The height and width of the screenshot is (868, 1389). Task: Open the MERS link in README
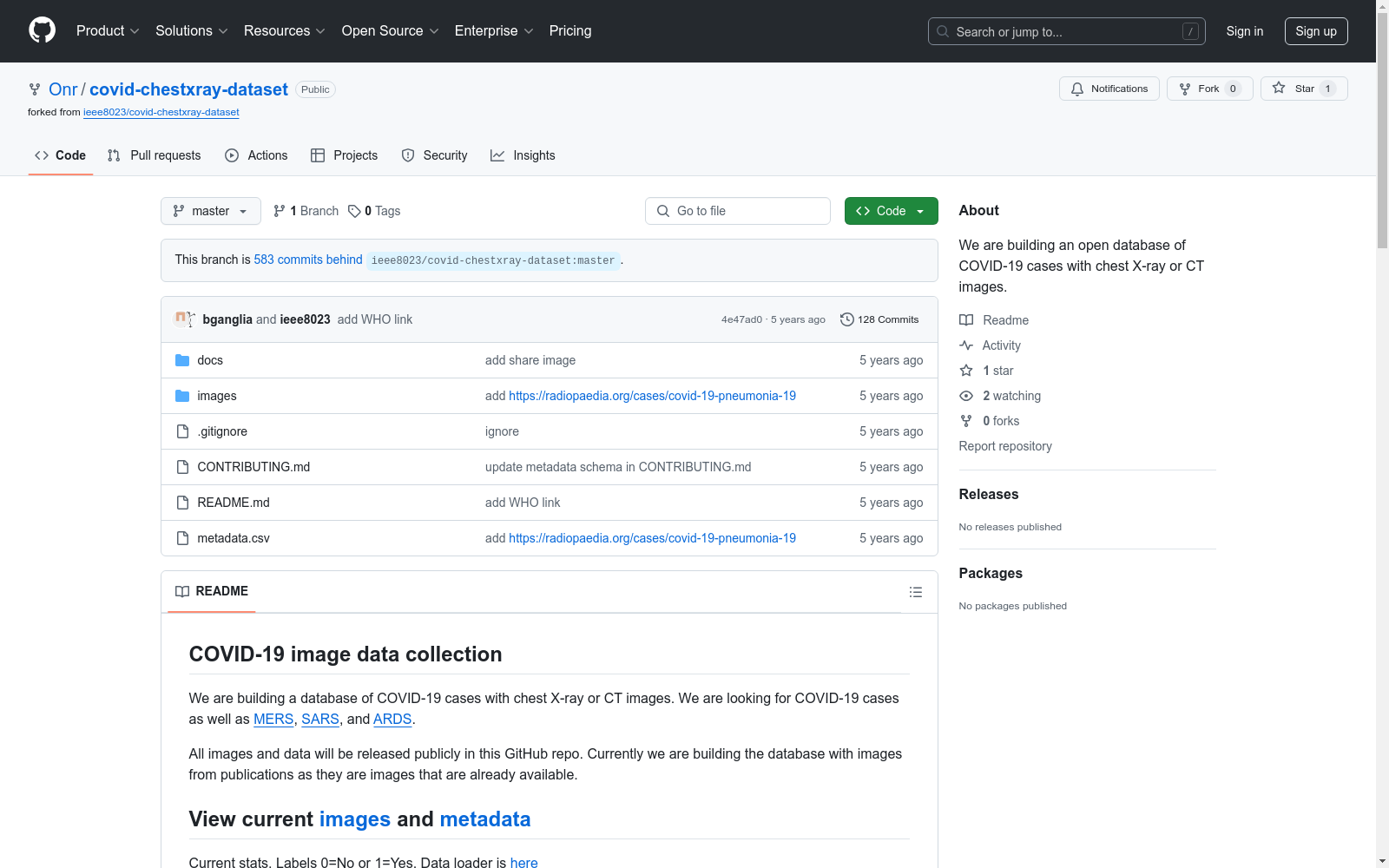(x=273, y=719)
